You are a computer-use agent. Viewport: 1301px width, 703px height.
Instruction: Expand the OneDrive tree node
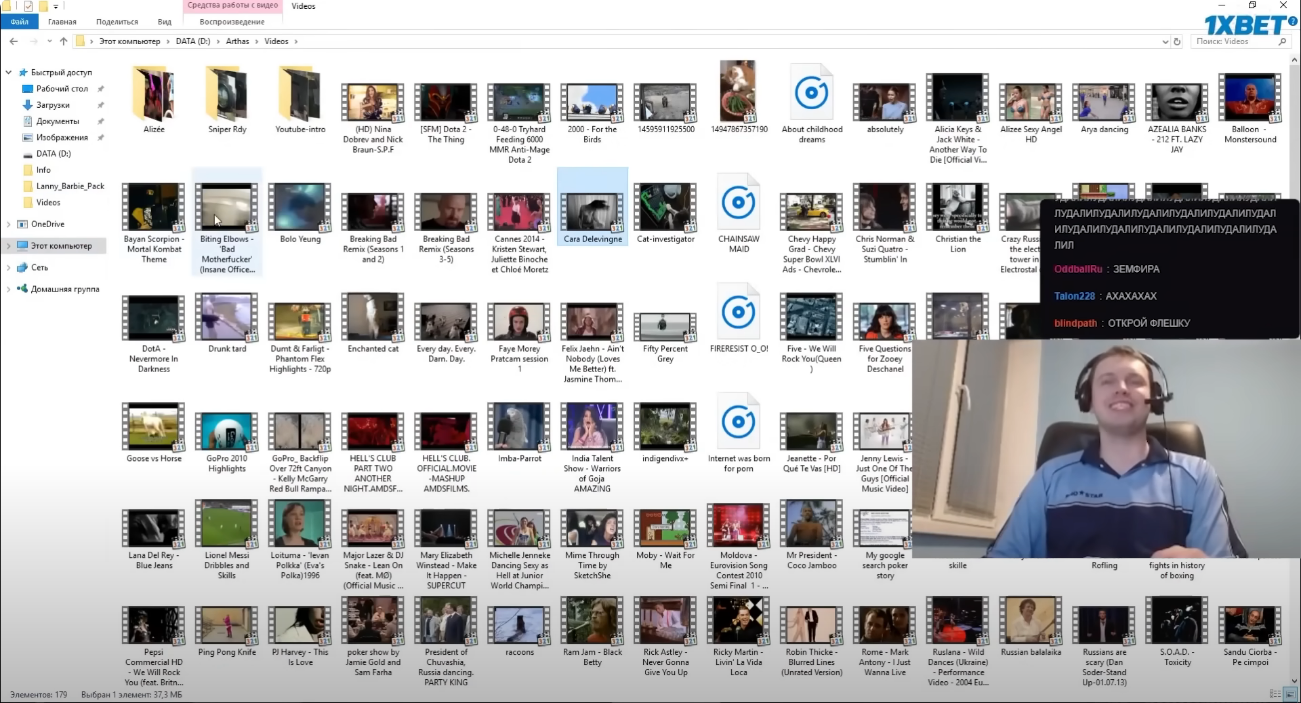pos(10,224)
